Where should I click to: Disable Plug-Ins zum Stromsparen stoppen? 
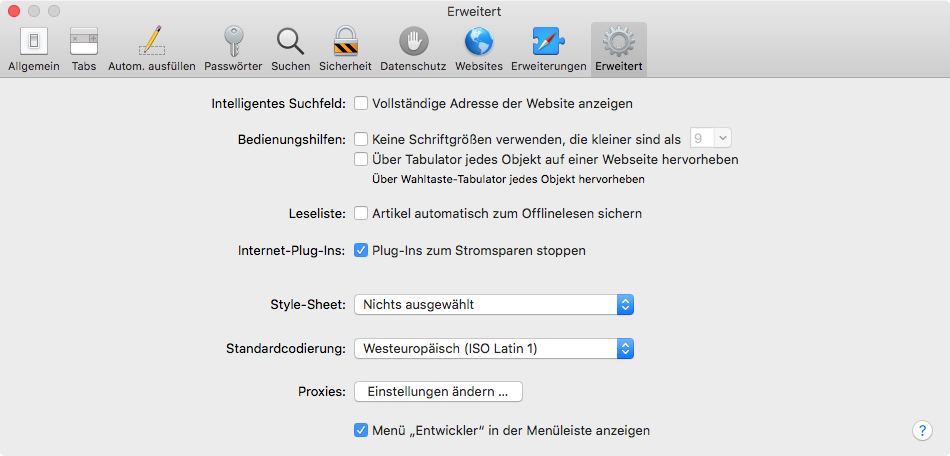coord(361,250)
